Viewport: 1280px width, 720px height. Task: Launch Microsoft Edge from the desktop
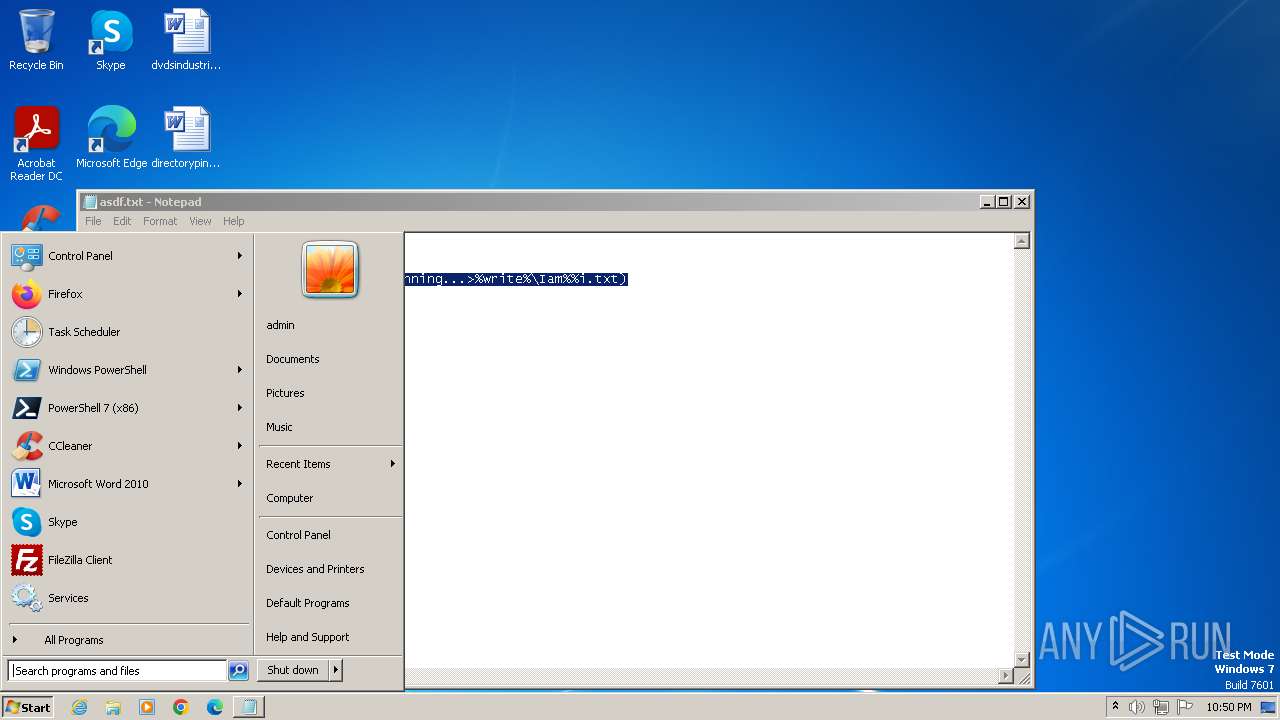[x=111, y=137]
